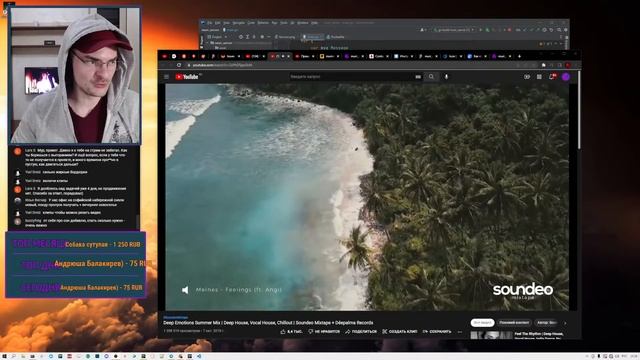This screenshot has width=640, height=360.
Task: Open the purple account avatar menu
Action: pos(566,77)
